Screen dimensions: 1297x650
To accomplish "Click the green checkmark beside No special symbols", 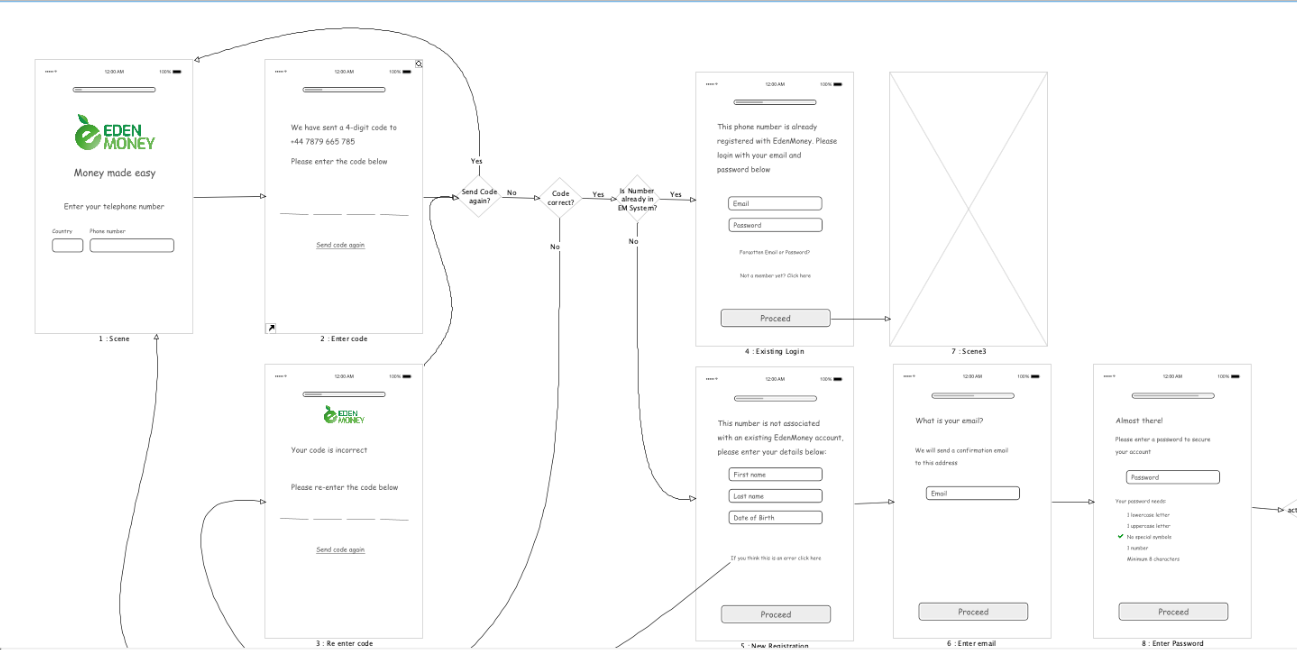I will coord(1121,537).
